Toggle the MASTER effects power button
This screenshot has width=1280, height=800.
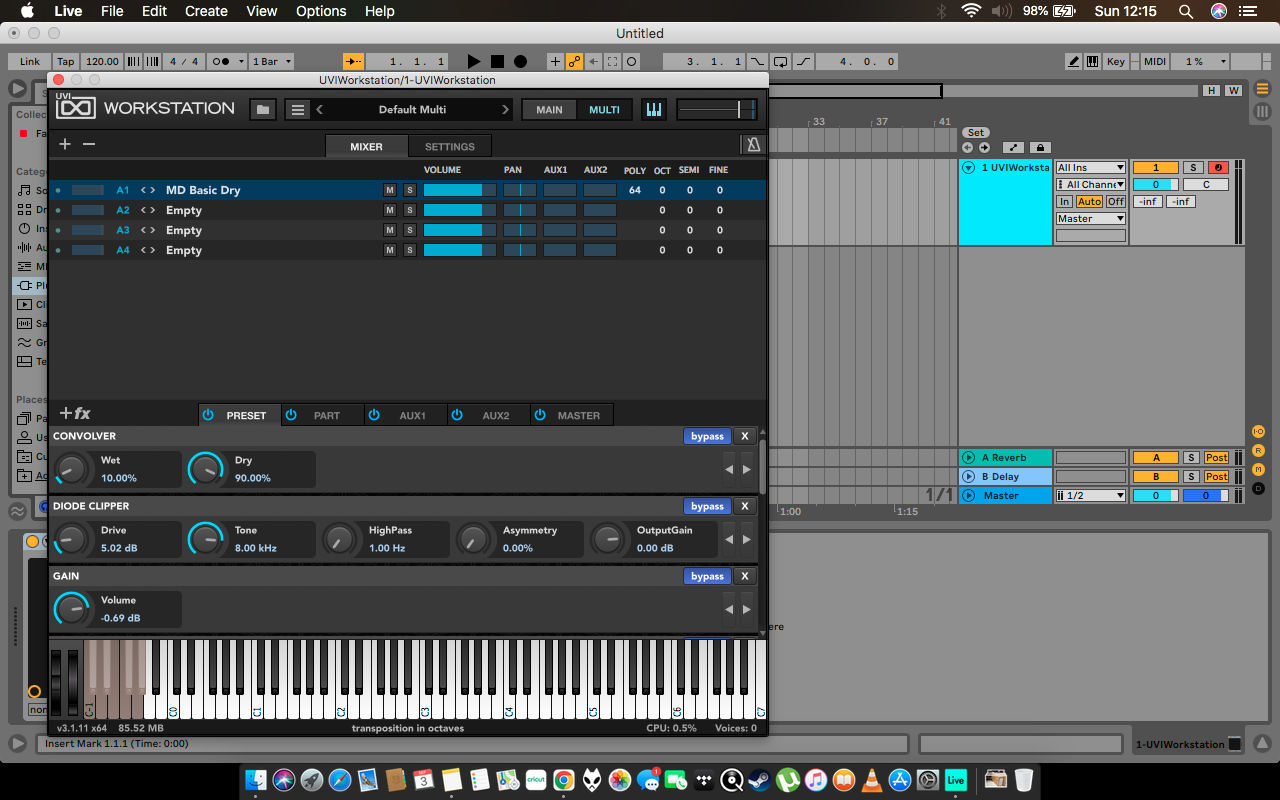[538, 415]
